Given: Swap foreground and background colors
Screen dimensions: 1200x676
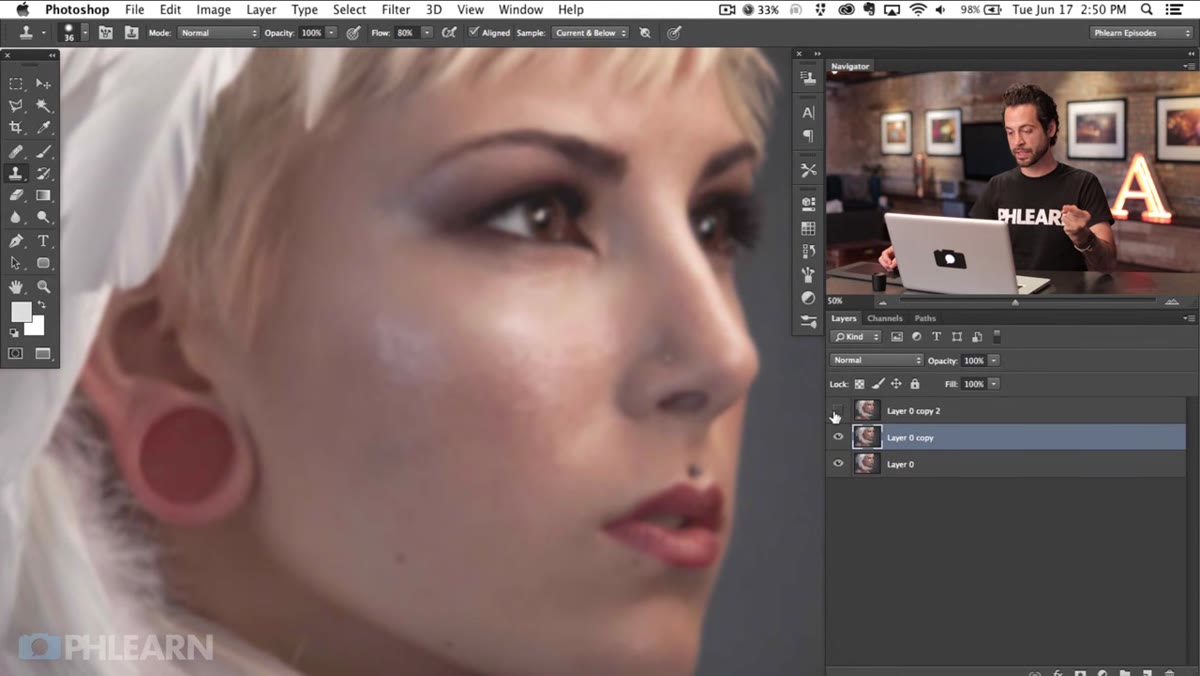Looking at the screenshot, I should [42, 304].
